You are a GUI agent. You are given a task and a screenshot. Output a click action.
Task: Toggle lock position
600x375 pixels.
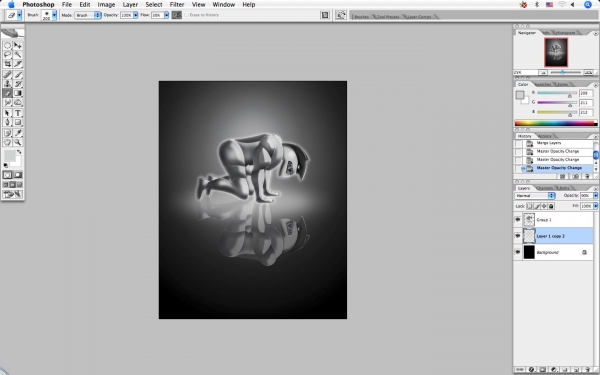coord(544,206)
